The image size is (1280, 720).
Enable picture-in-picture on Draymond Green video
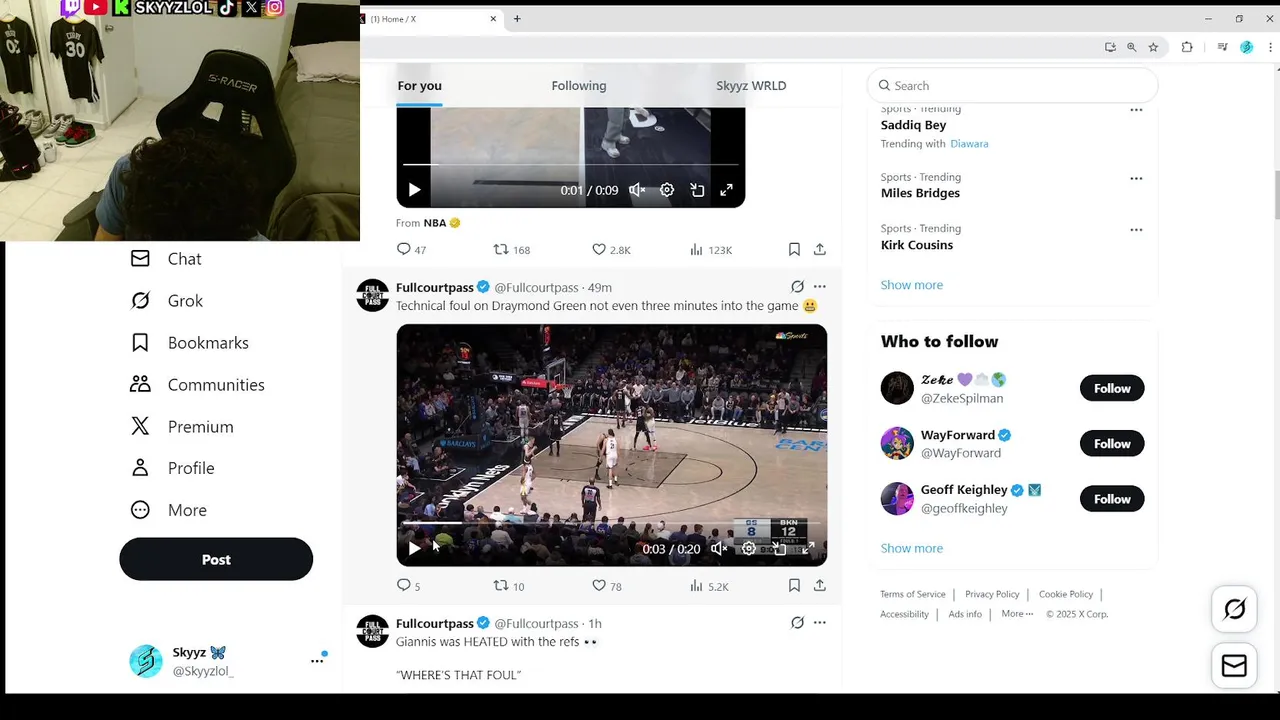779,548
